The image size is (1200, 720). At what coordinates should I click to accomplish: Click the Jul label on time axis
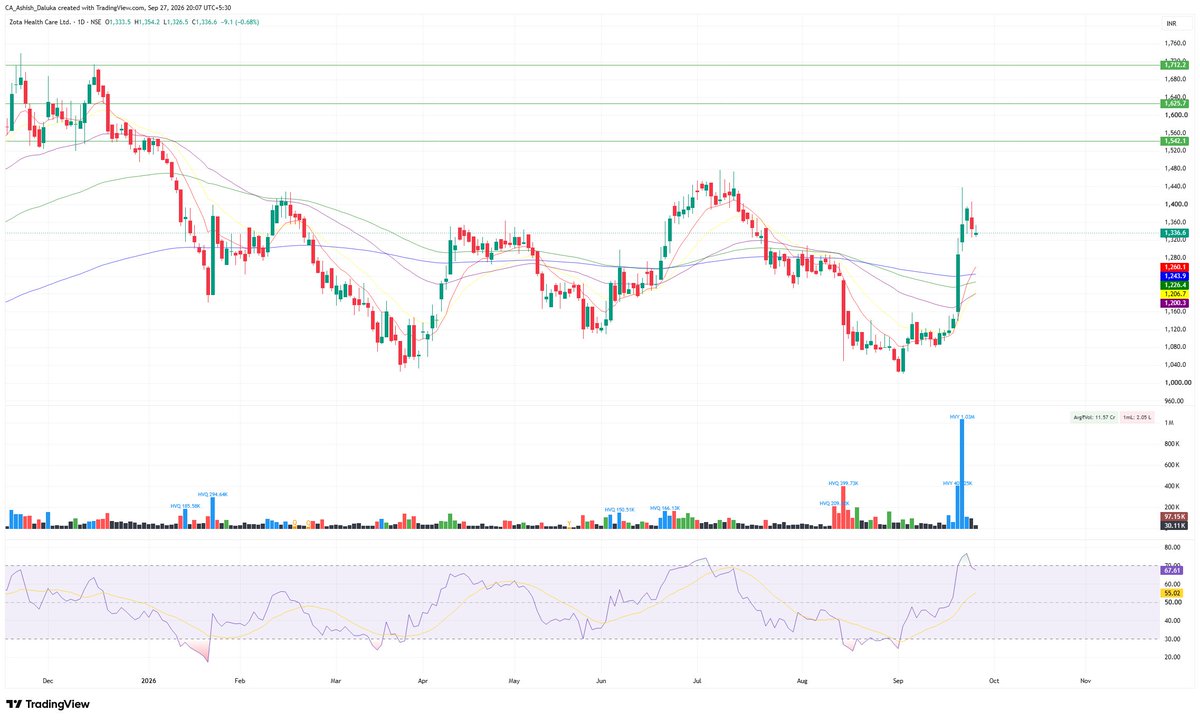click(698, 679)
